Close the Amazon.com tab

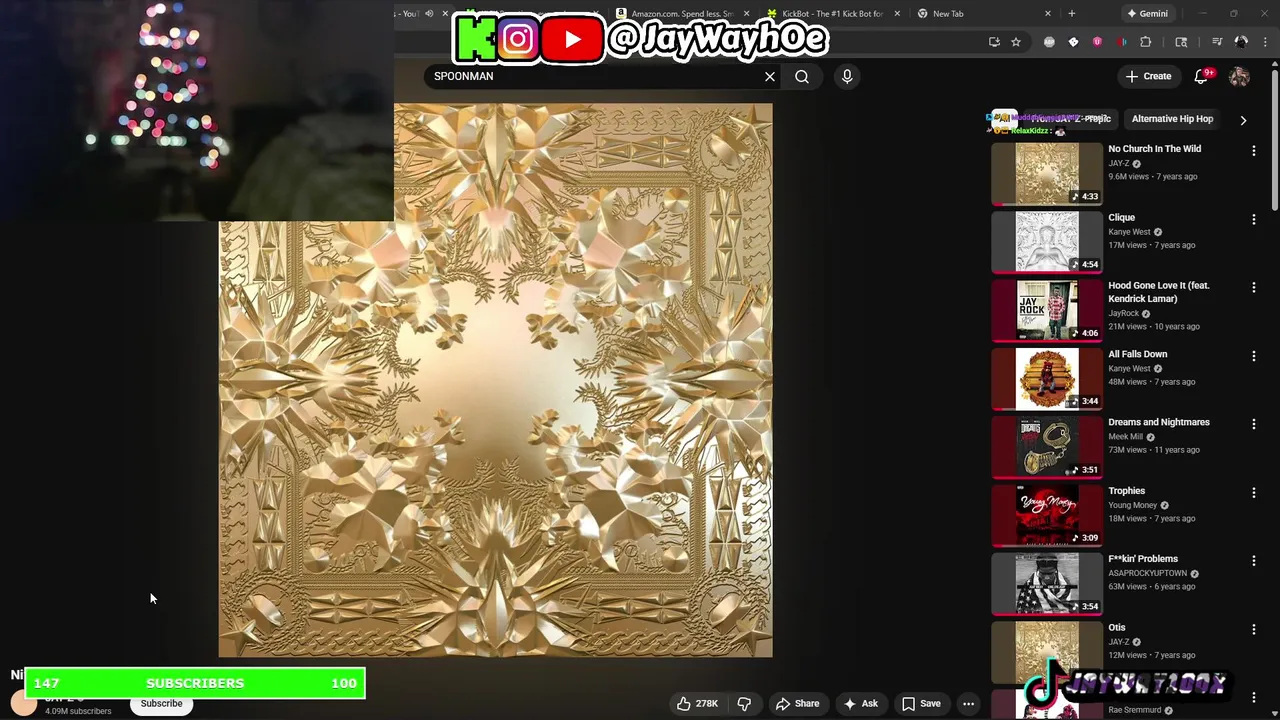point(746,13)
